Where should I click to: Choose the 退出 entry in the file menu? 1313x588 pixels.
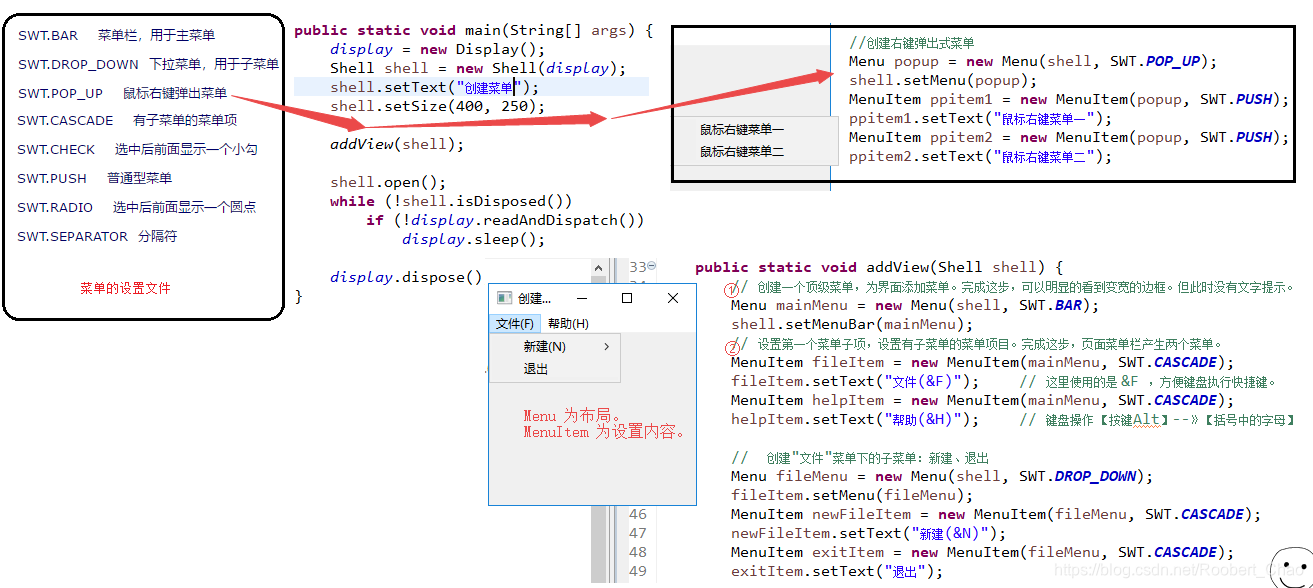coord(556,369)
